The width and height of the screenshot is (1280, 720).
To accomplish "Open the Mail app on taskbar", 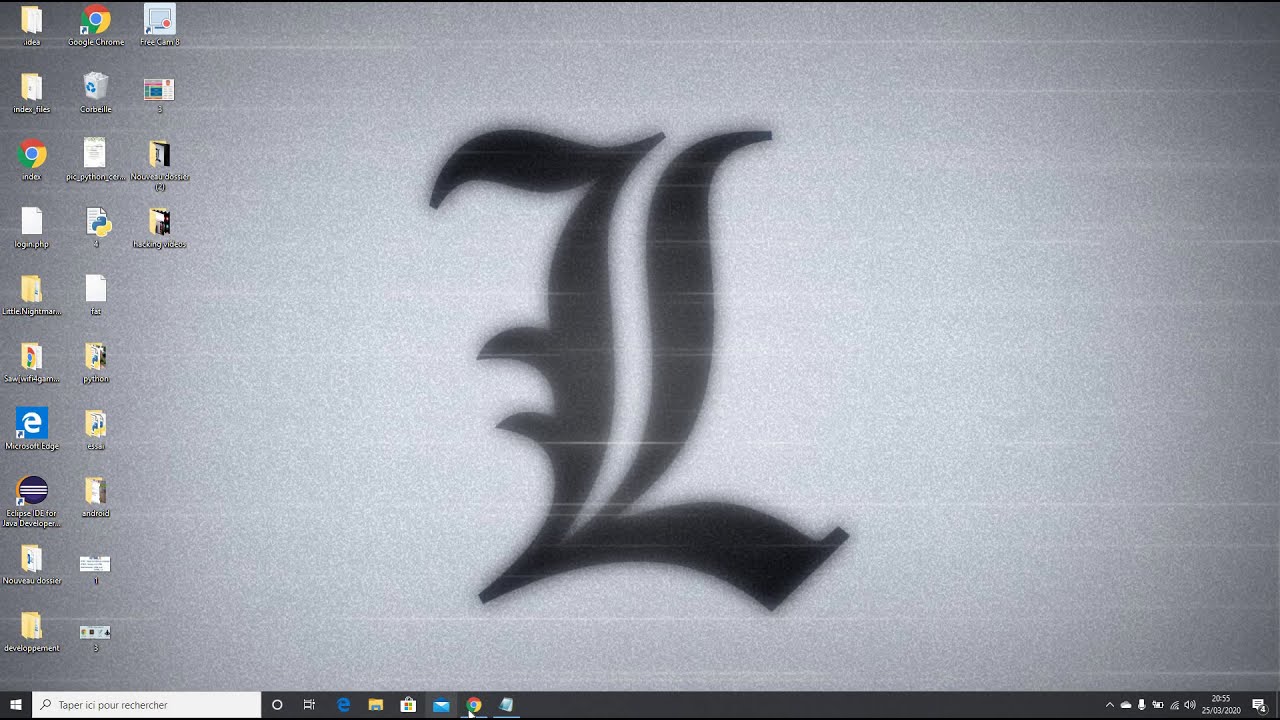I will (x=441, y=705).
